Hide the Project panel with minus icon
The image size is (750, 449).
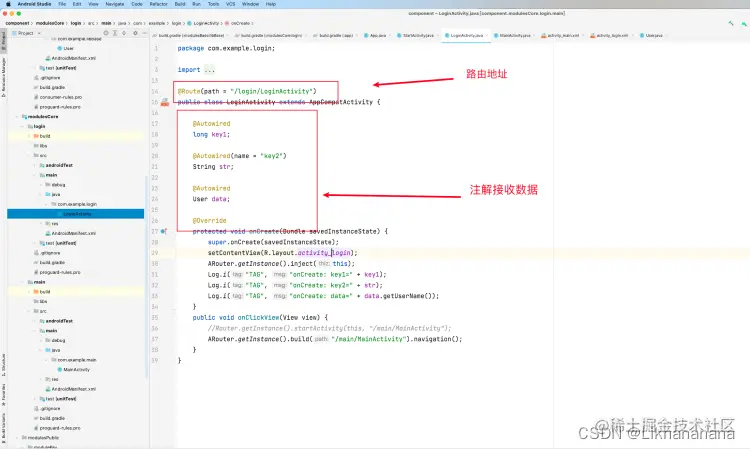pyautogui.click(x=144, y=33)
